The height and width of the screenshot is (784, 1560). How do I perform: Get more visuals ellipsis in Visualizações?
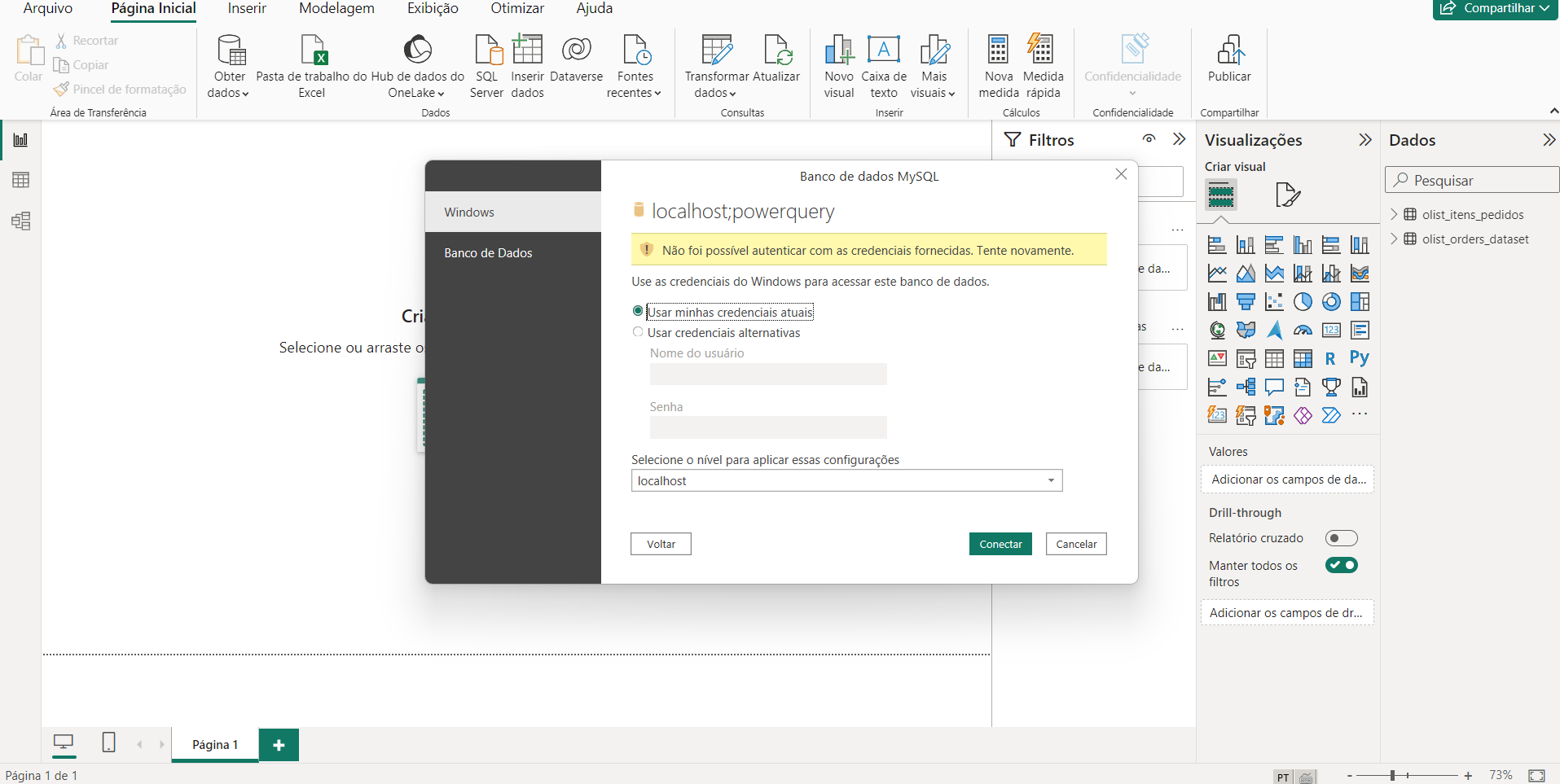click(x=1359, y=414)
